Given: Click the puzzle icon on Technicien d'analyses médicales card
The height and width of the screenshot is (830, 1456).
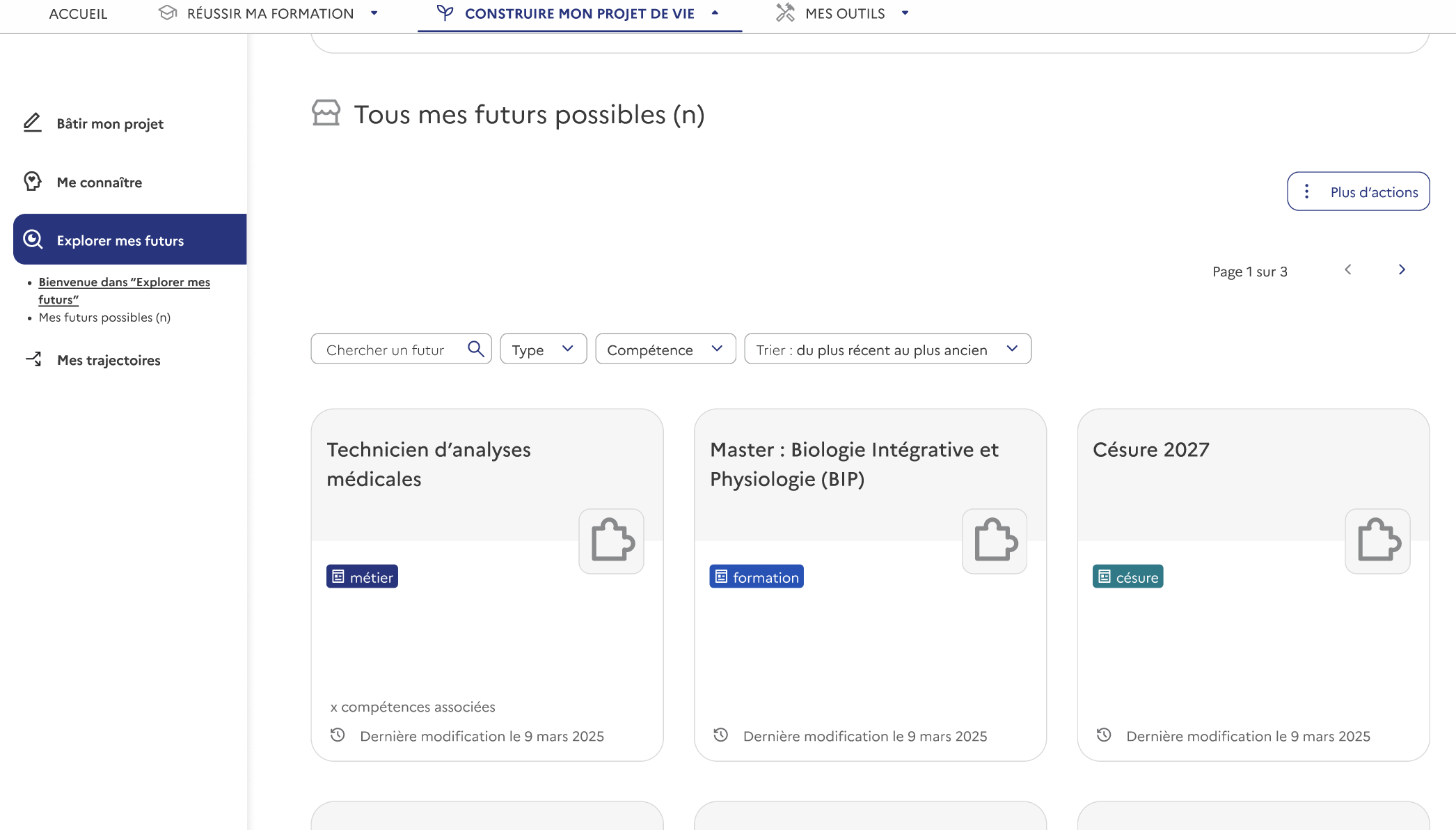Looking at the screenshot, I should click(x=612, y=540).
